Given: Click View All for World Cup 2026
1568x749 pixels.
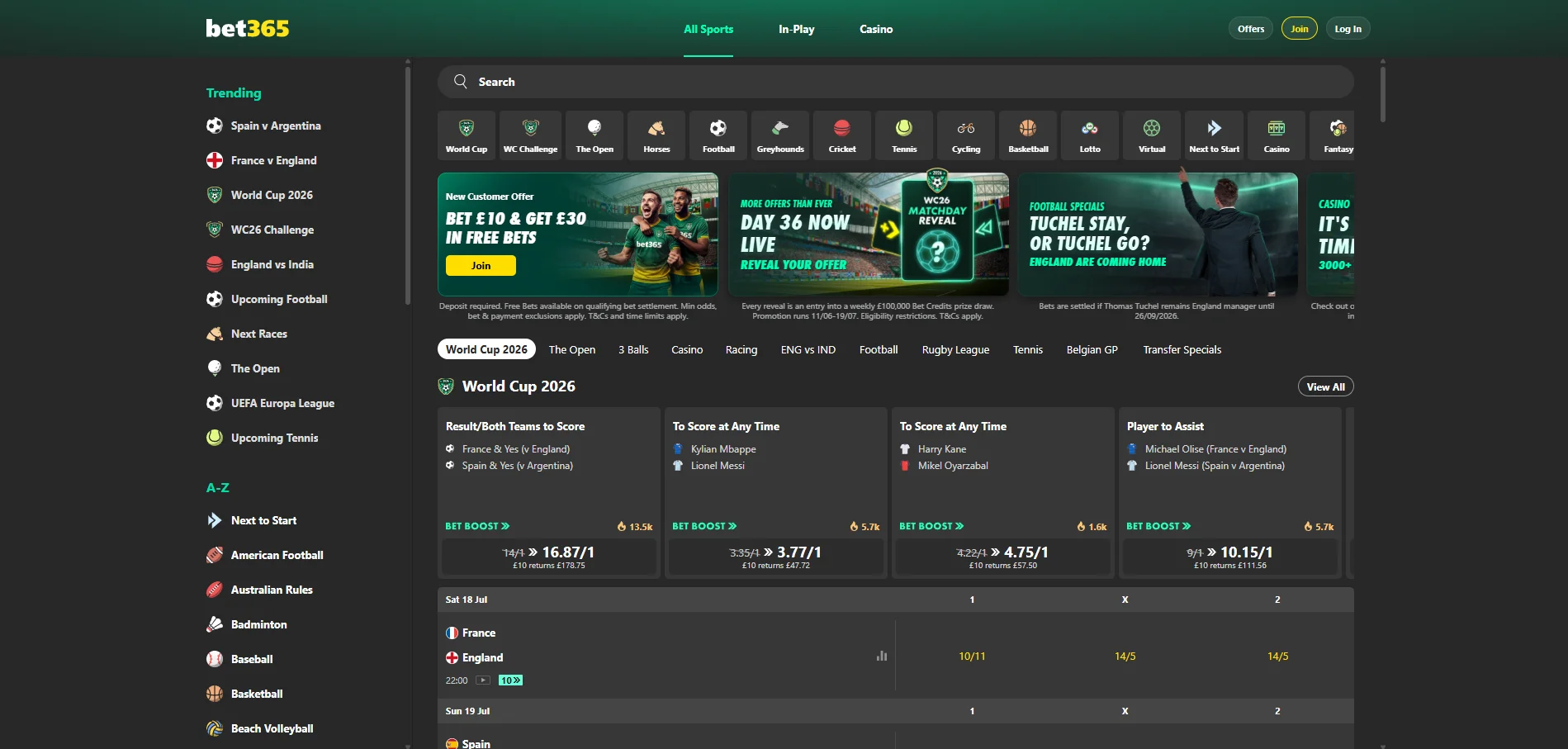Looking at the screenshot, I should 1326,386.
